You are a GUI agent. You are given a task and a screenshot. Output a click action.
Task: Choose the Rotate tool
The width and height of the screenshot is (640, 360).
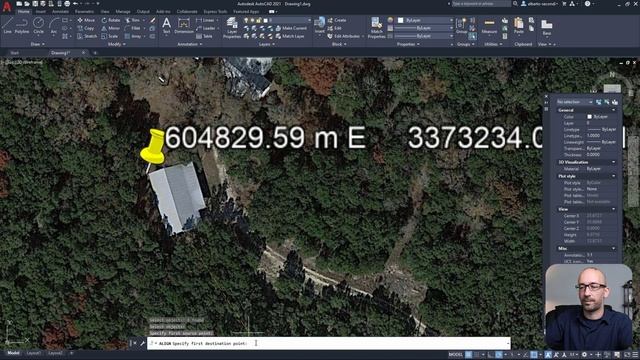[x=111, y=20]
